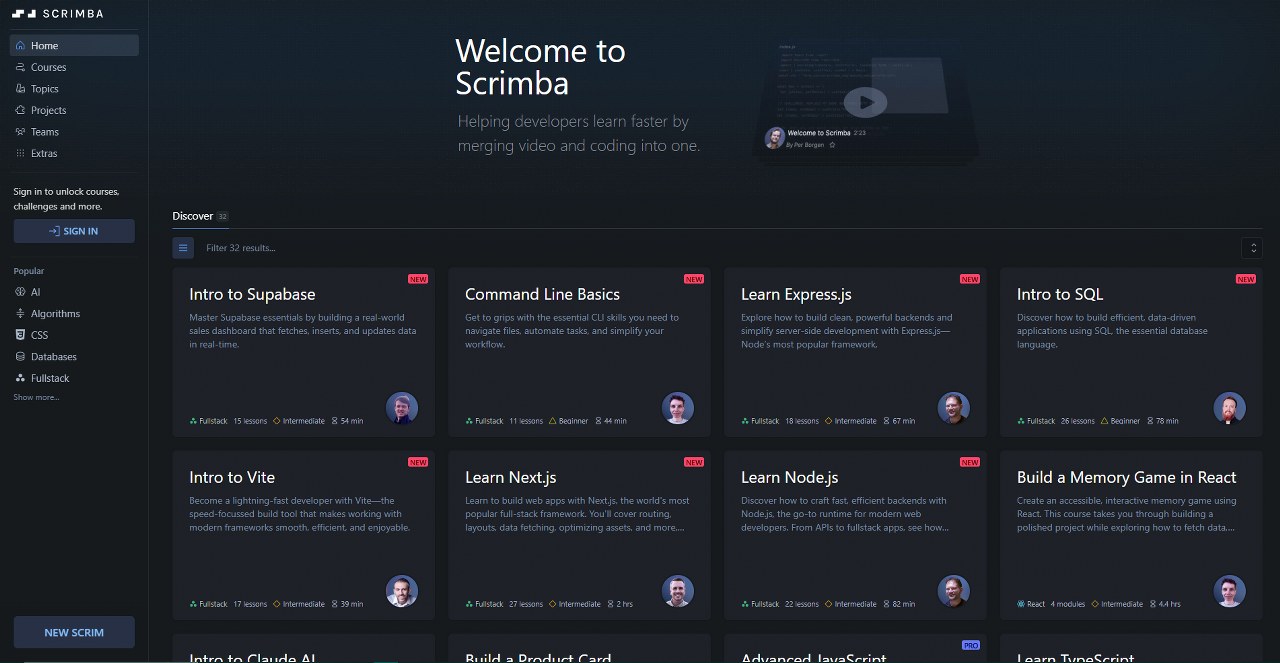
Task: Click Intro to Supabase instructor avatar
Action: coord(402,407)
